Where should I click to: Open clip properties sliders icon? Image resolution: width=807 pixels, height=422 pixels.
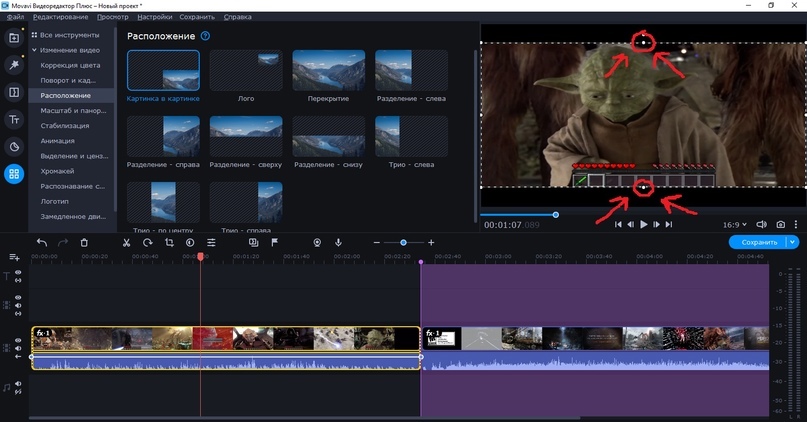pyautogui.click(x=211, y=242)
